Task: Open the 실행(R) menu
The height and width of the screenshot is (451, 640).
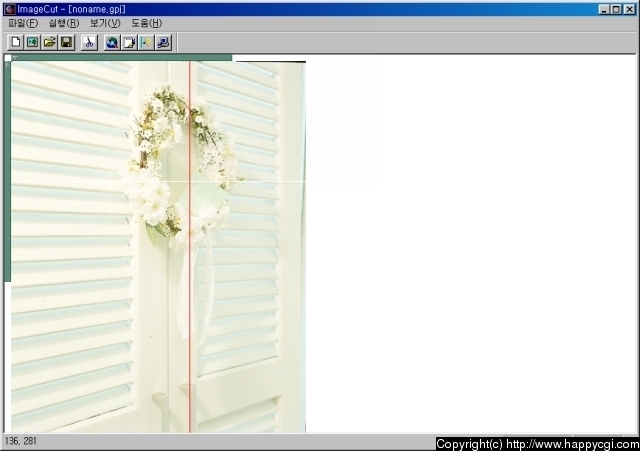Action: click(x=64, y=23)
